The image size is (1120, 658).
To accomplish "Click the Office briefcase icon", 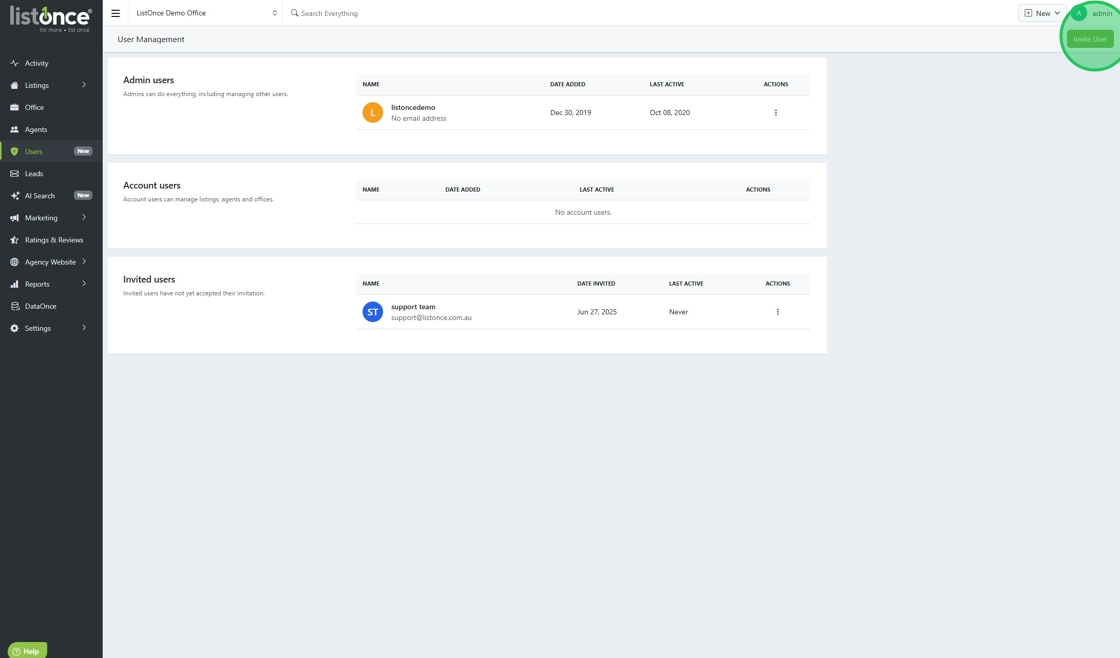I will point(14,107).
